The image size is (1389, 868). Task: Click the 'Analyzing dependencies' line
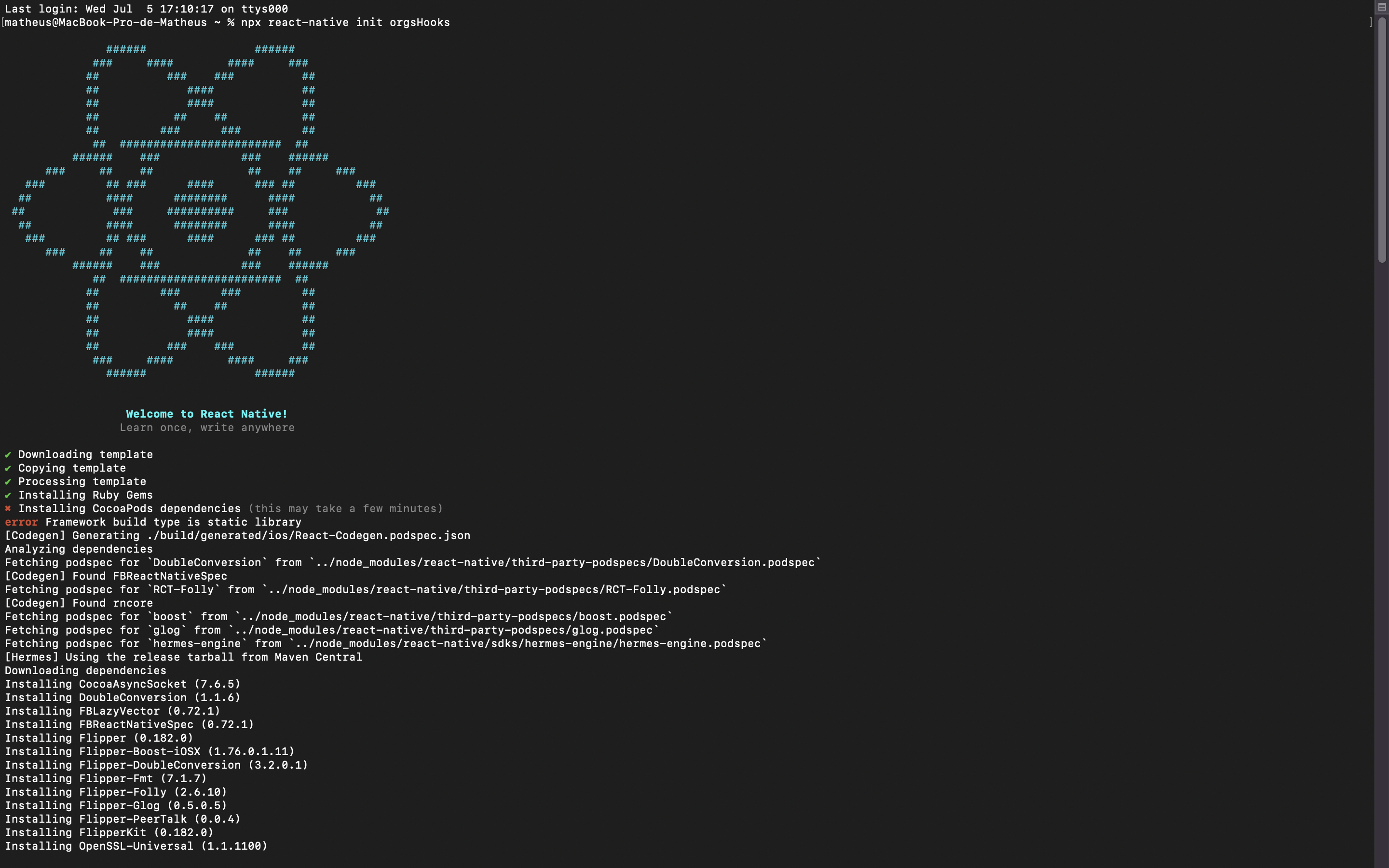click(x=79, y=549)
